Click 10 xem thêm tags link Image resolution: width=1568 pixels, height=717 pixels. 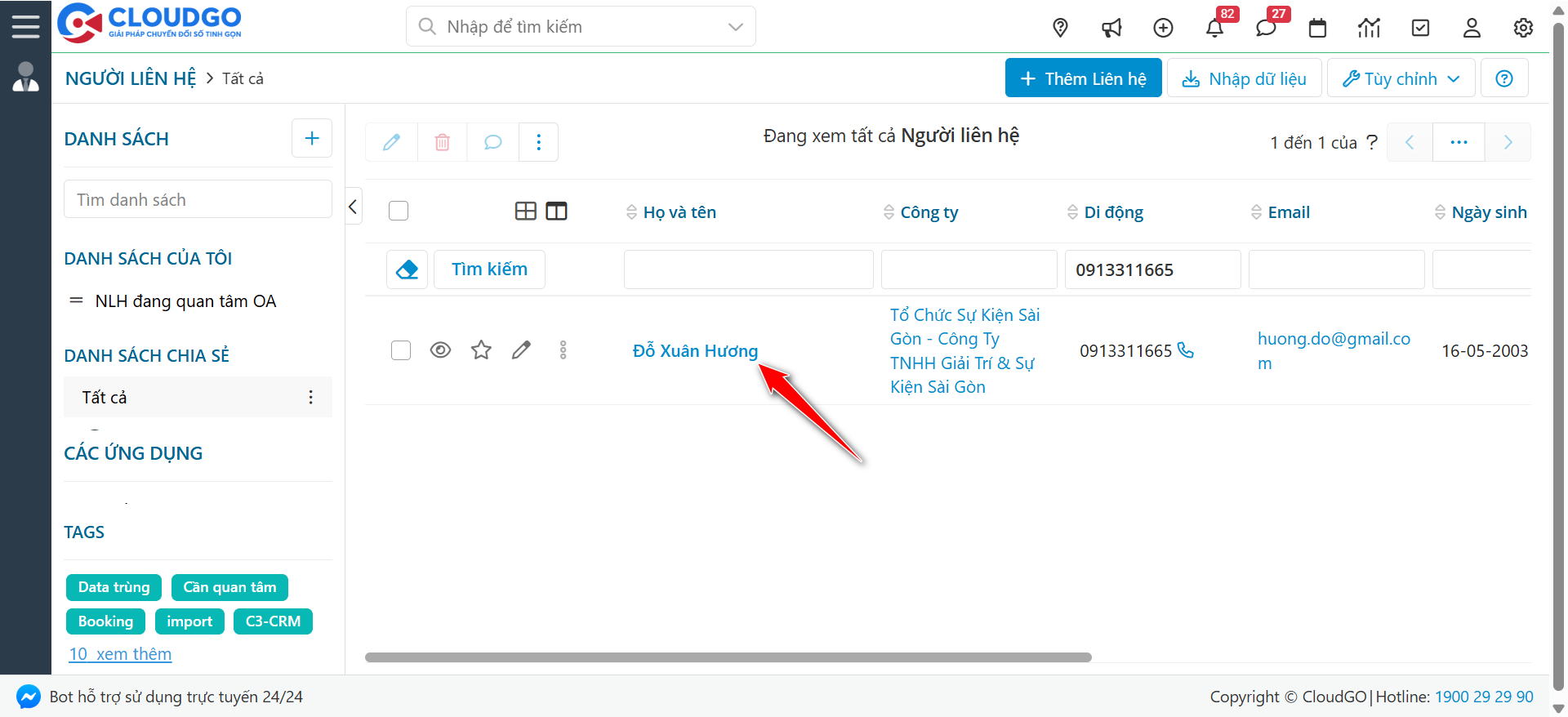[120, 654]
